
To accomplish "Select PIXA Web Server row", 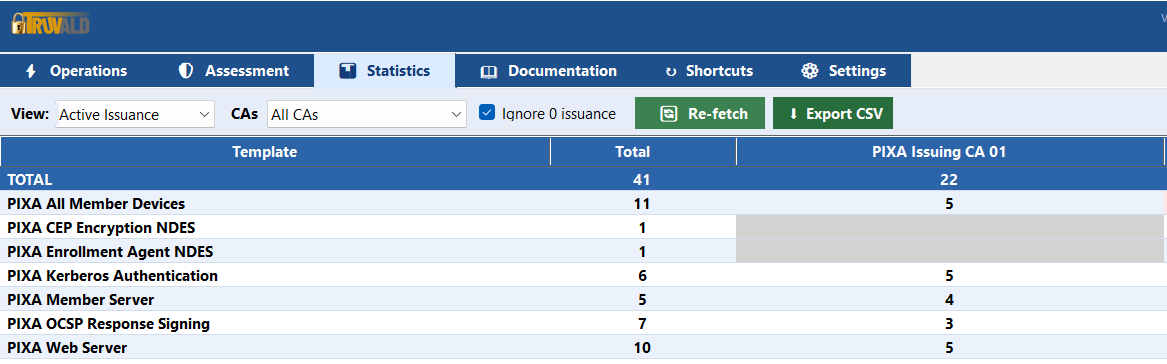I will pos(584,348).
